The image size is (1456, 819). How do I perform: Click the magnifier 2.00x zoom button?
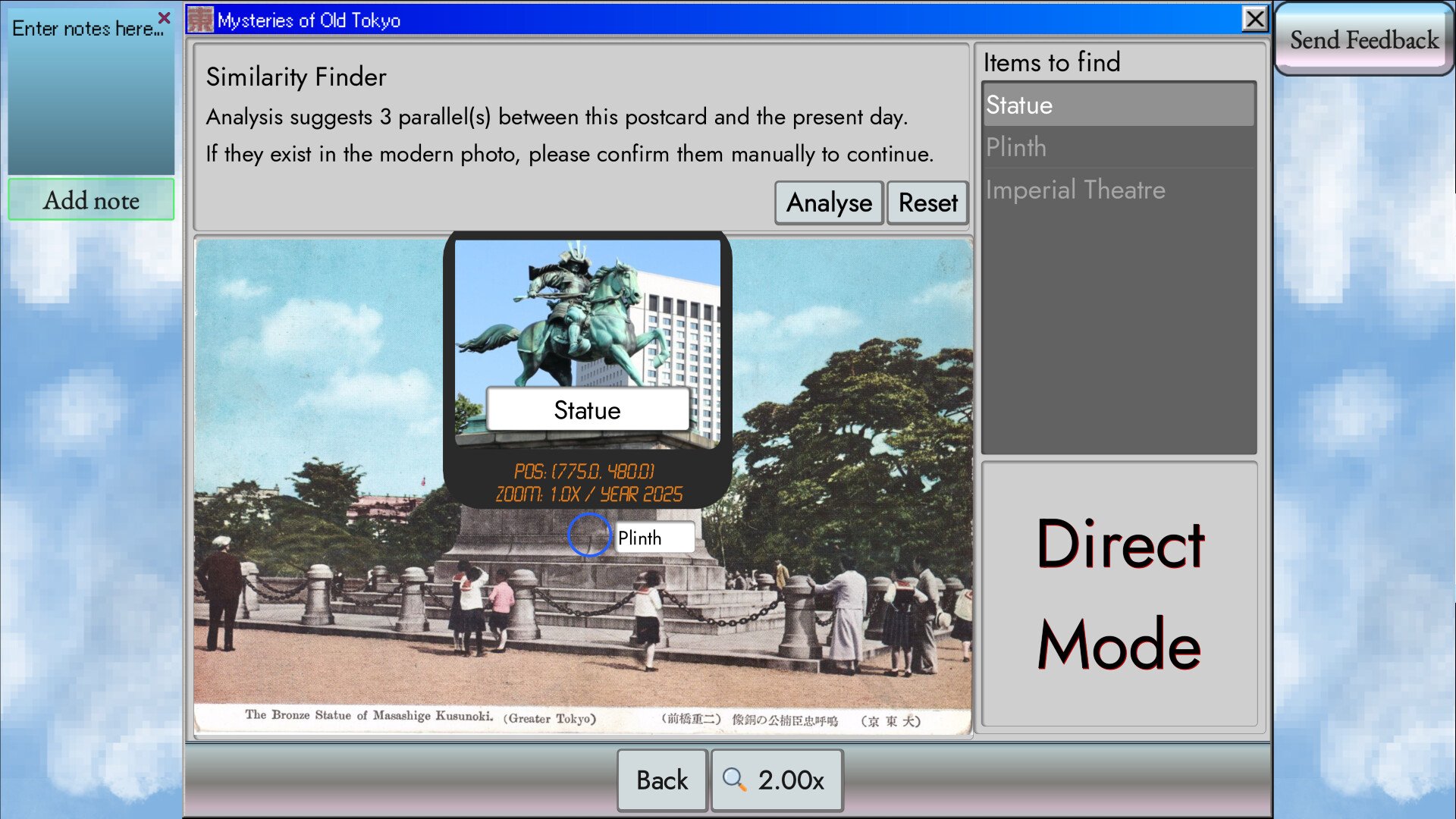point(777,780)
